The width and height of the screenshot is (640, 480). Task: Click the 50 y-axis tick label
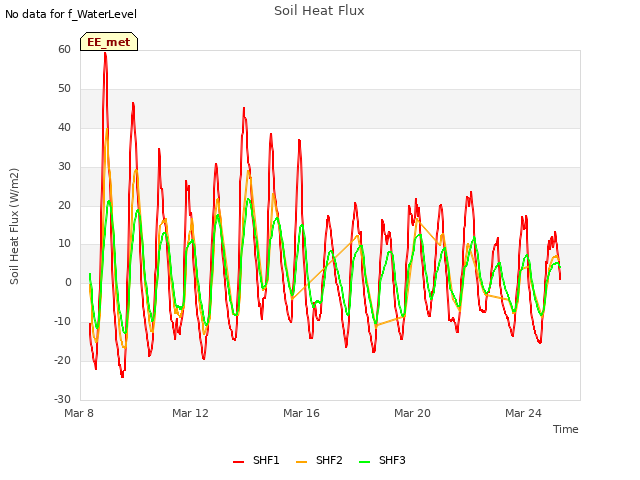click(x=64, y=89)
